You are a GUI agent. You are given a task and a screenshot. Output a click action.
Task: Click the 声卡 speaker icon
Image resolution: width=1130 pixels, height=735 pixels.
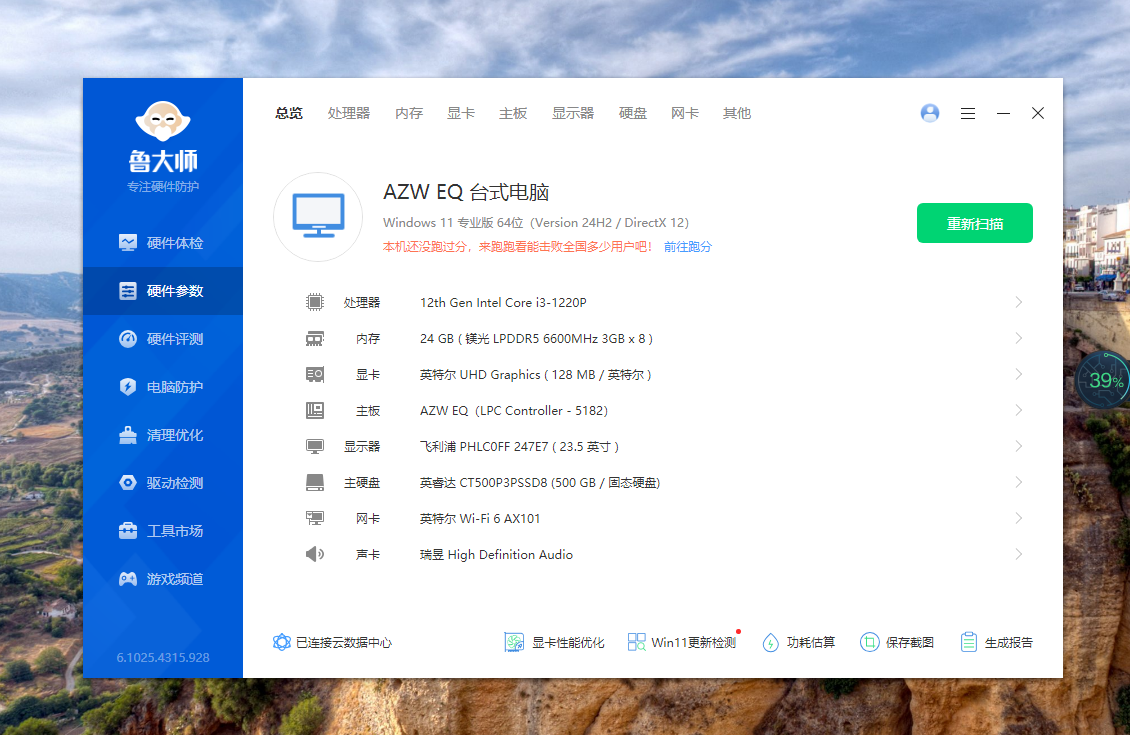point(315,554)
